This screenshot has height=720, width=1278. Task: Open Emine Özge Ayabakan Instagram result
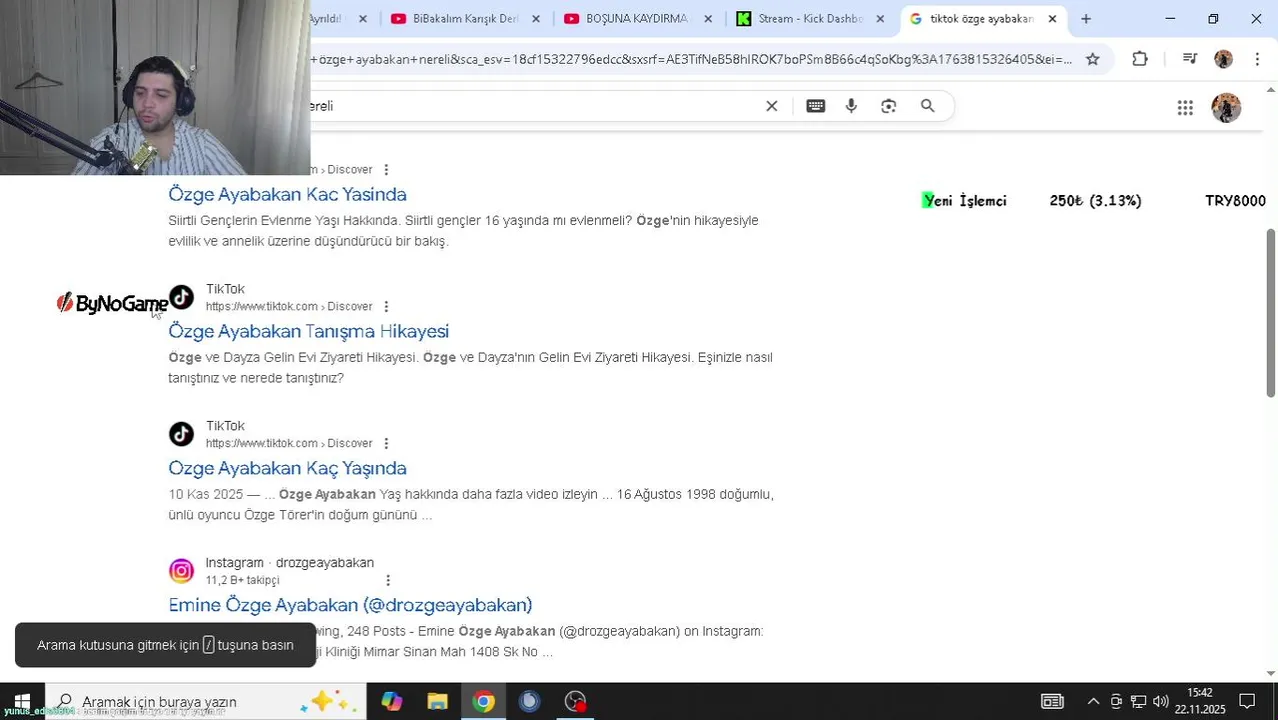[350, 606]
